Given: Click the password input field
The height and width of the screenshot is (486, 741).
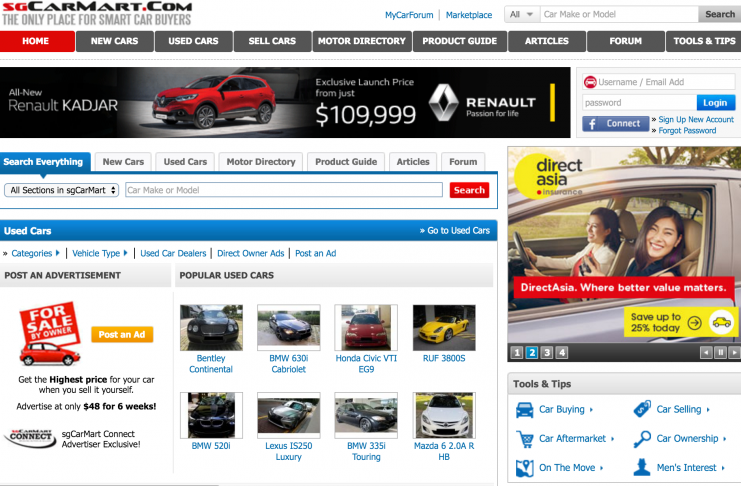Looking at the screenshot, I should pos(639,103).
